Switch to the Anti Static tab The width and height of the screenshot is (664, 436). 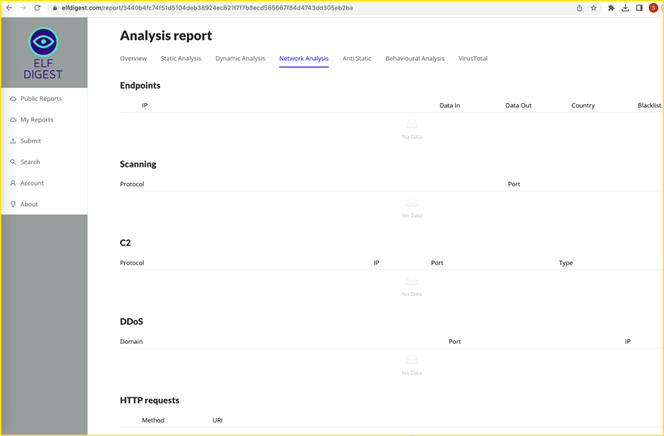tap(357, 58)
